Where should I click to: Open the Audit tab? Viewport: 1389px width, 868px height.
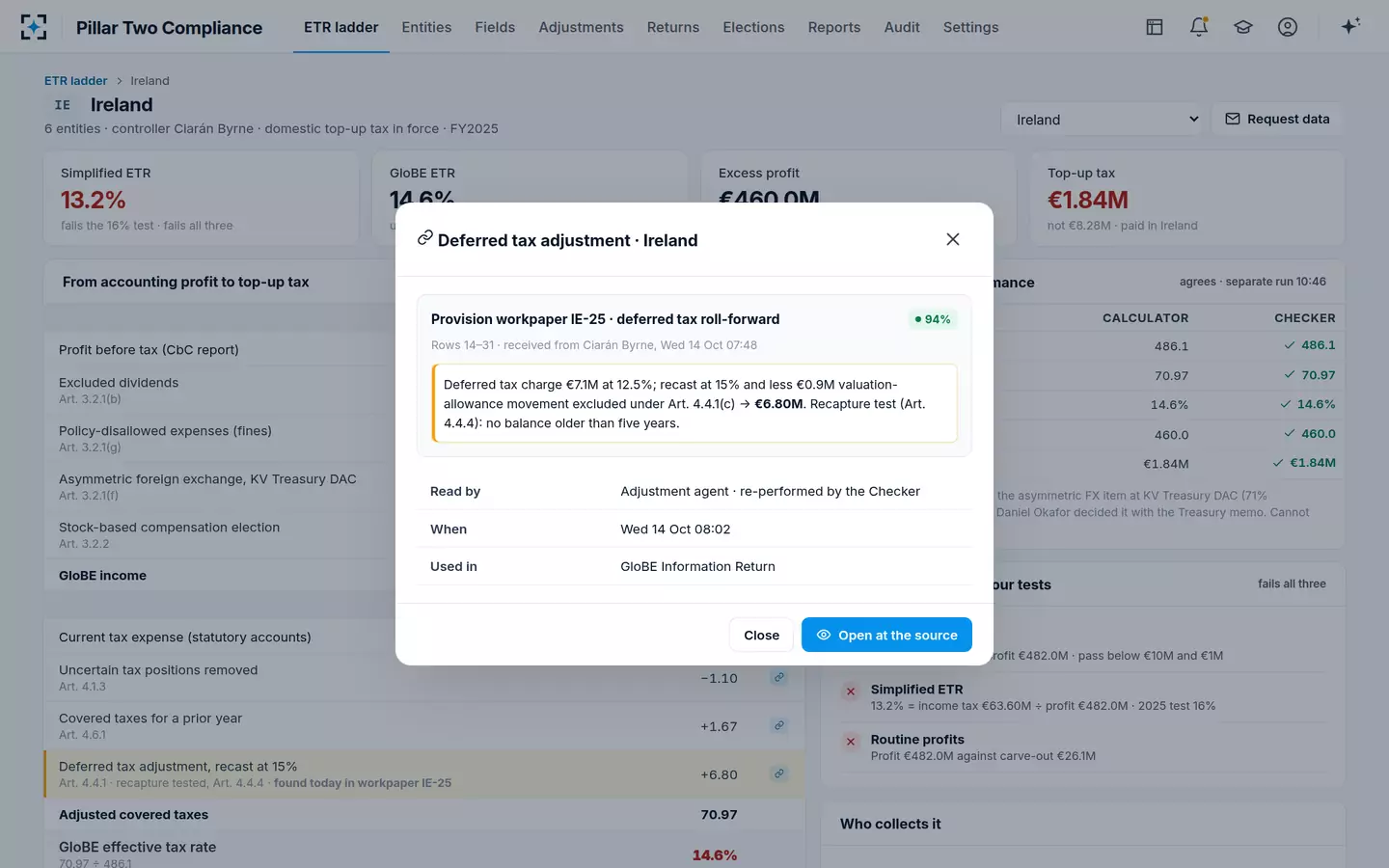coord(902,27)
